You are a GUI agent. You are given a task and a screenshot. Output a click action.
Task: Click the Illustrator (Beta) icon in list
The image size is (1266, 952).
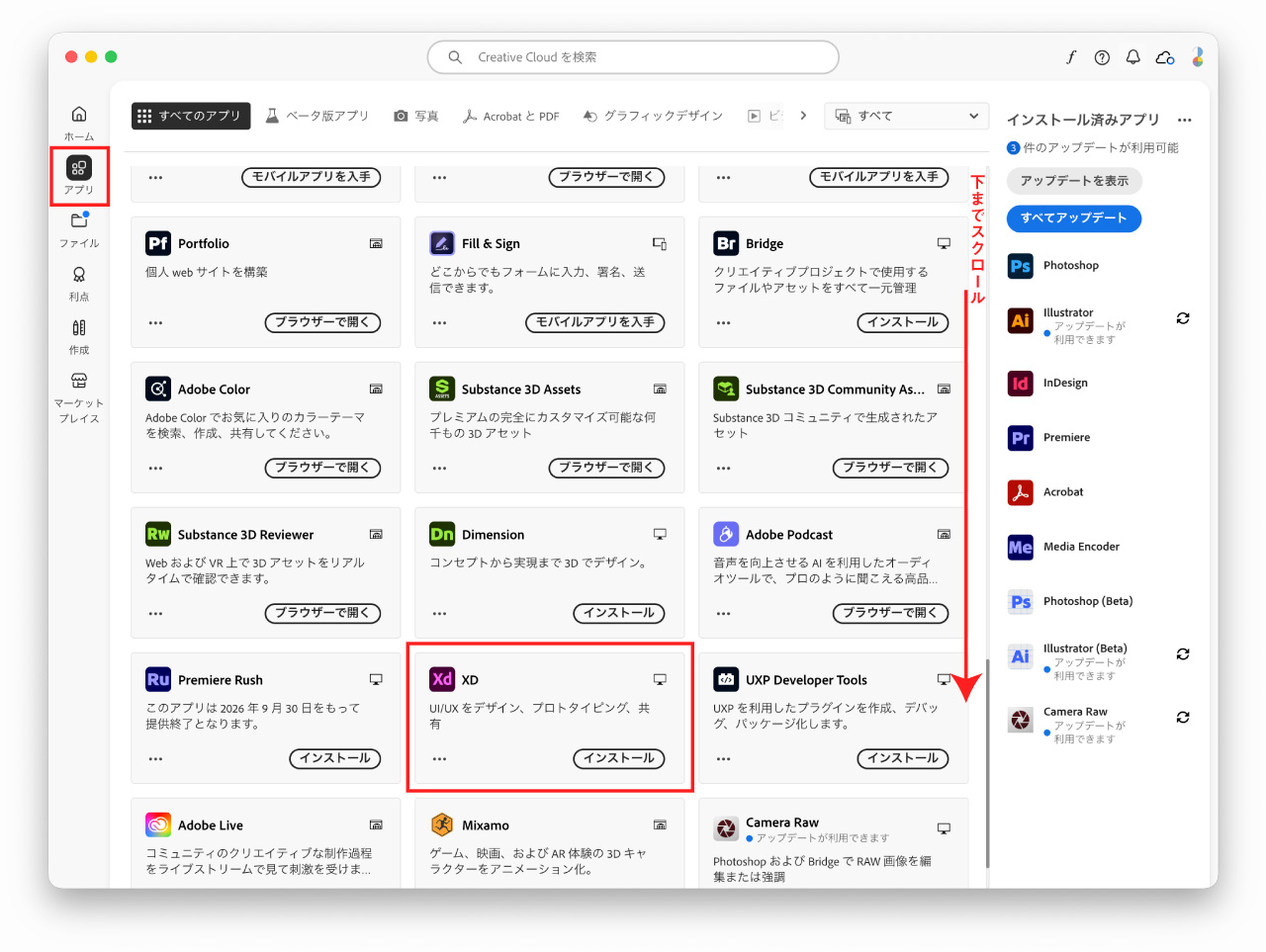tap(1021, 656)
